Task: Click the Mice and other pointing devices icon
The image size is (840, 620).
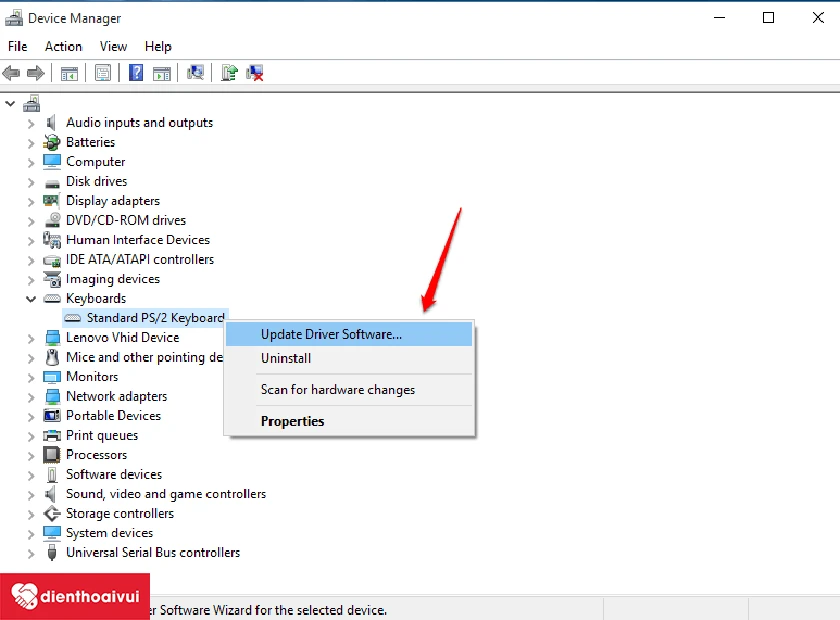Action: (52, 357)
